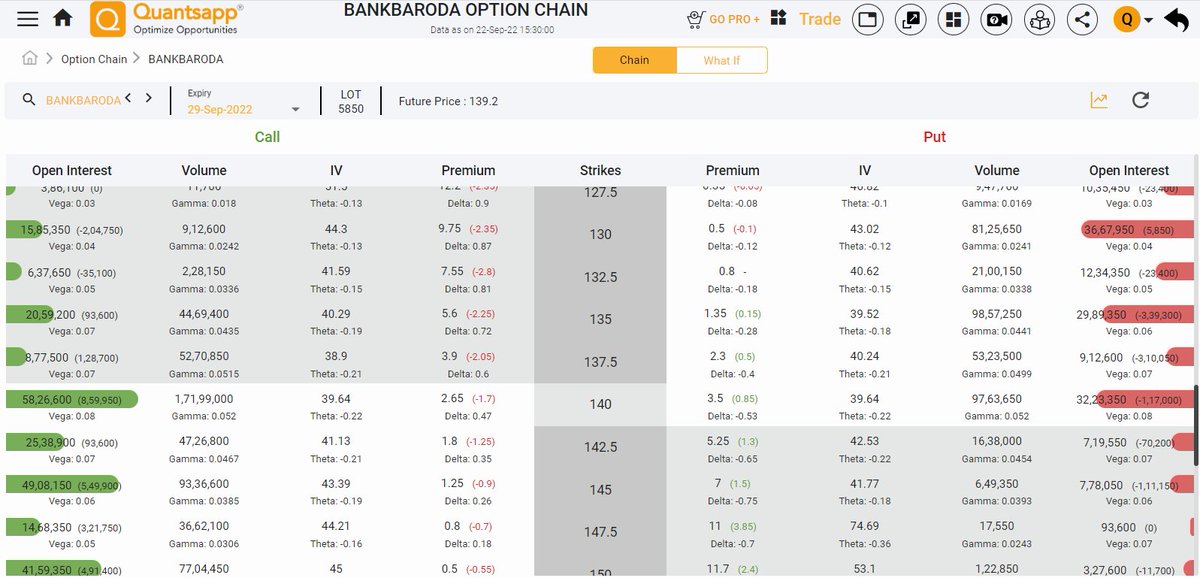Click put premium 5.25 value

coord(718,441)
